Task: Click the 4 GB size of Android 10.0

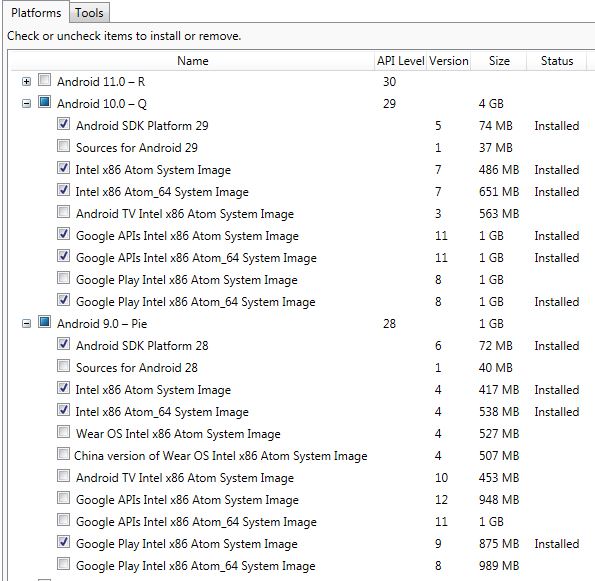Action: 491,104
